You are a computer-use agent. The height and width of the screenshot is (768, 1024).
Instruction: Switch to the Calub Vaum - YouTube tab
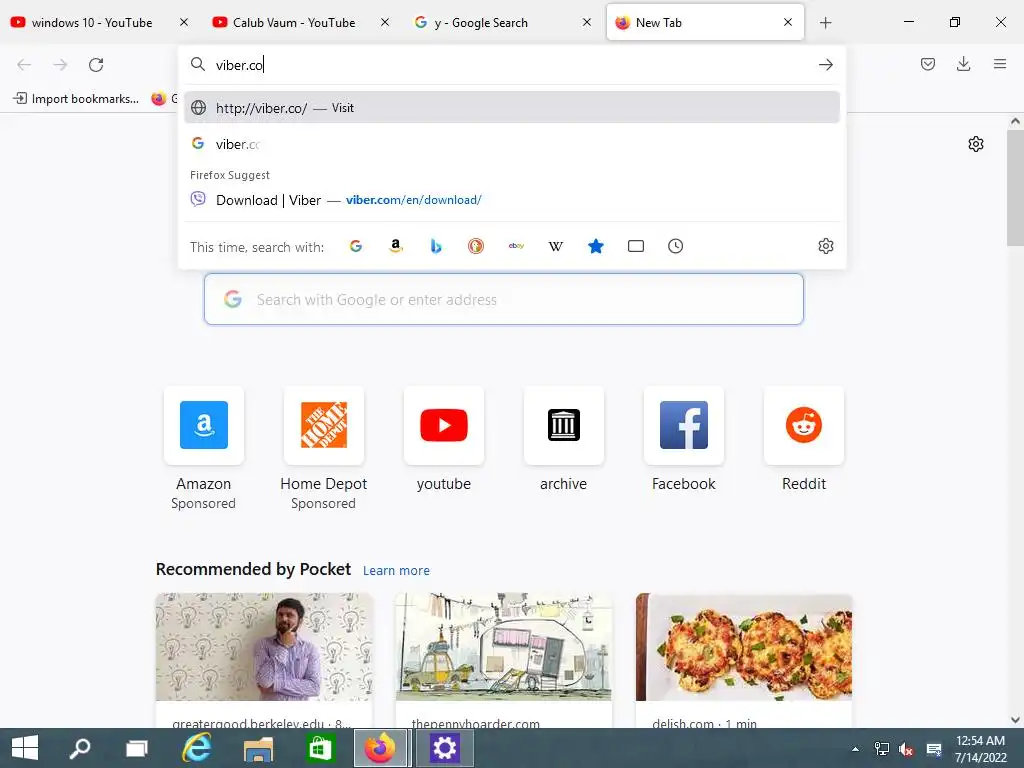(x=294, y=23)
